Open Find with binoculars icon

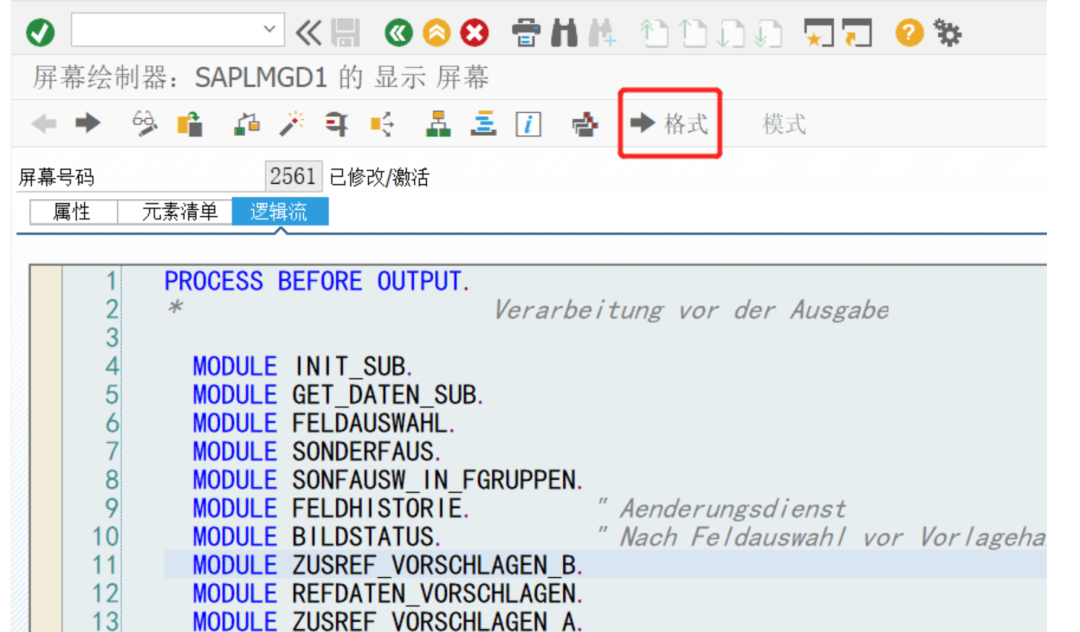pyautogui.click(x=564, y=32)
